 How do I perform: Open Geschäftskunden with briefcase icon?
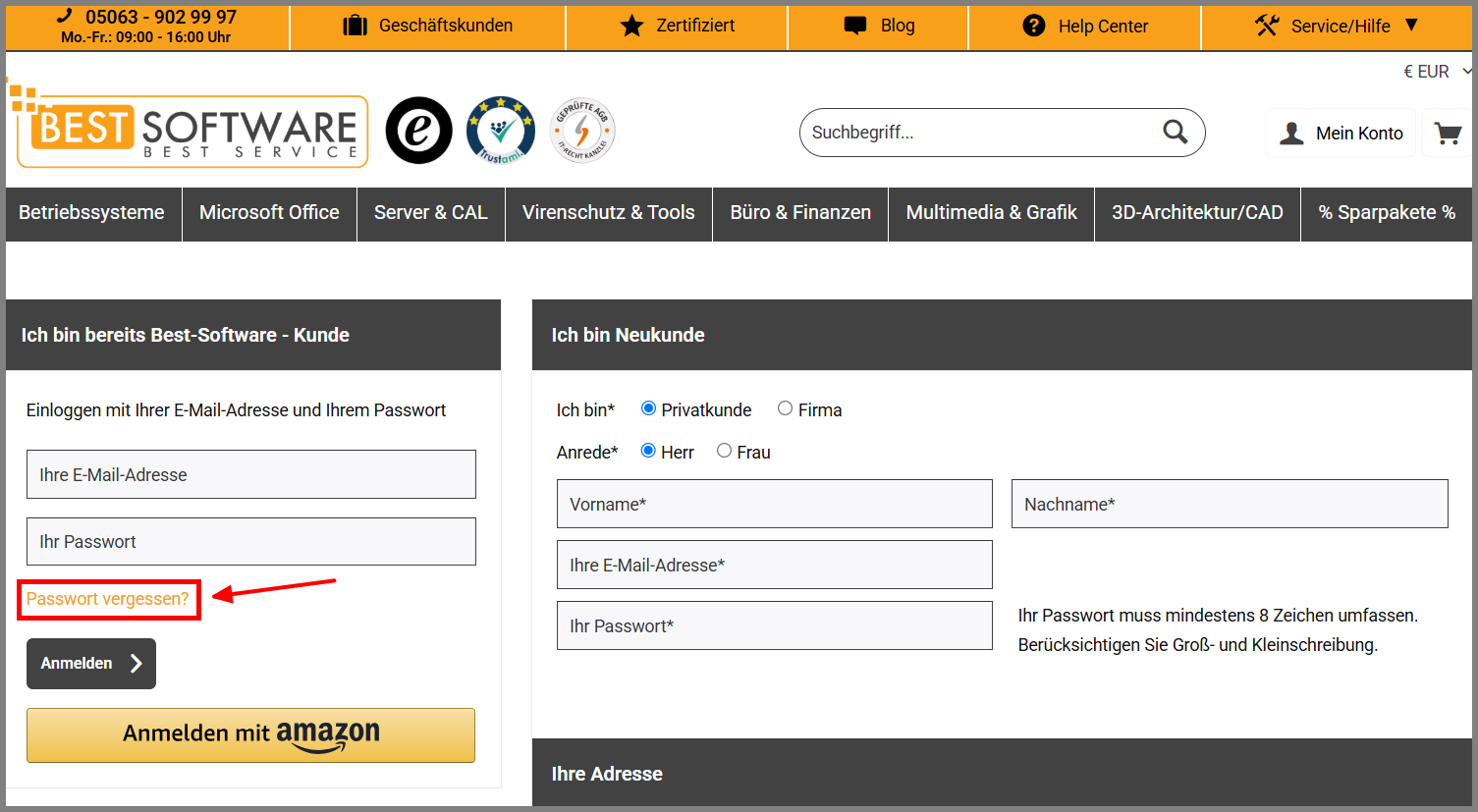pyautogui.click(x=427, y=26)
